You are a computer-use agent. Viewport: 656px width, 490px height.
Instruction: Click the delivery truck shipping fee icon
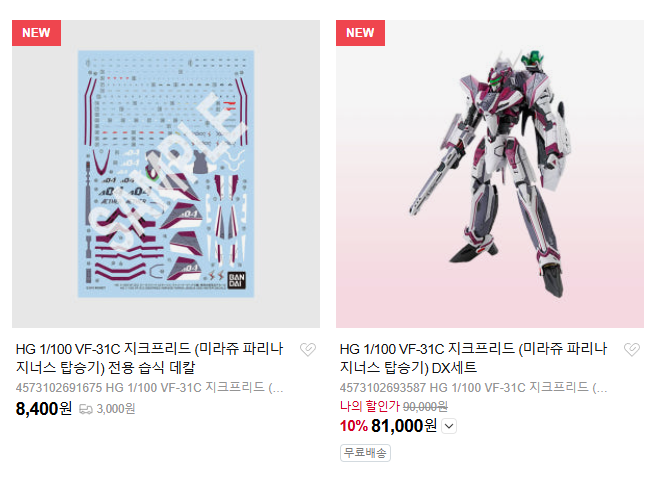(x=86, y=409)
